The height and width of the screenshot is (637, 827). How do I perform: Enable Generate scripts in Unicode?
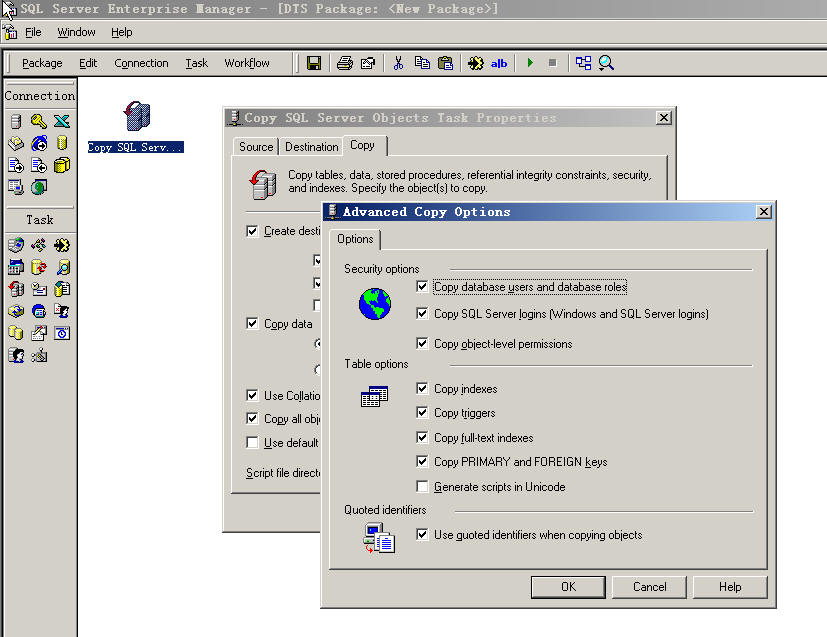tap(422, 486)
